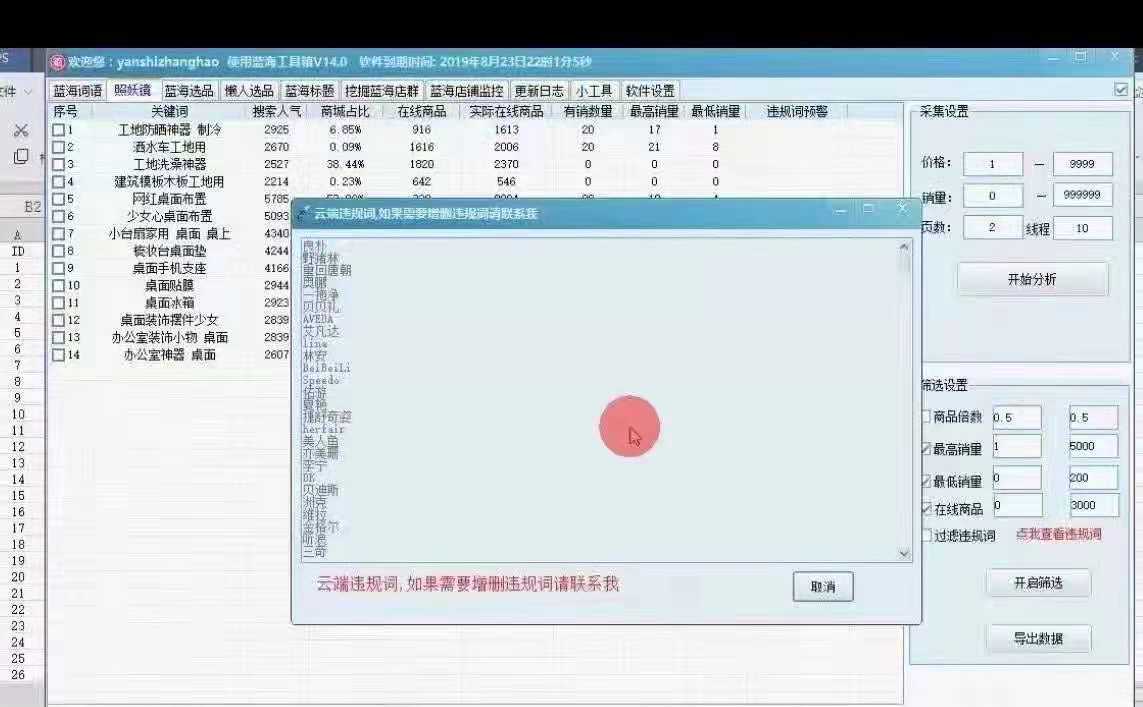Enable the 过滤违规词 checkbox
Viewport: 1143px width, 707px height.
[x=926, y=536]
